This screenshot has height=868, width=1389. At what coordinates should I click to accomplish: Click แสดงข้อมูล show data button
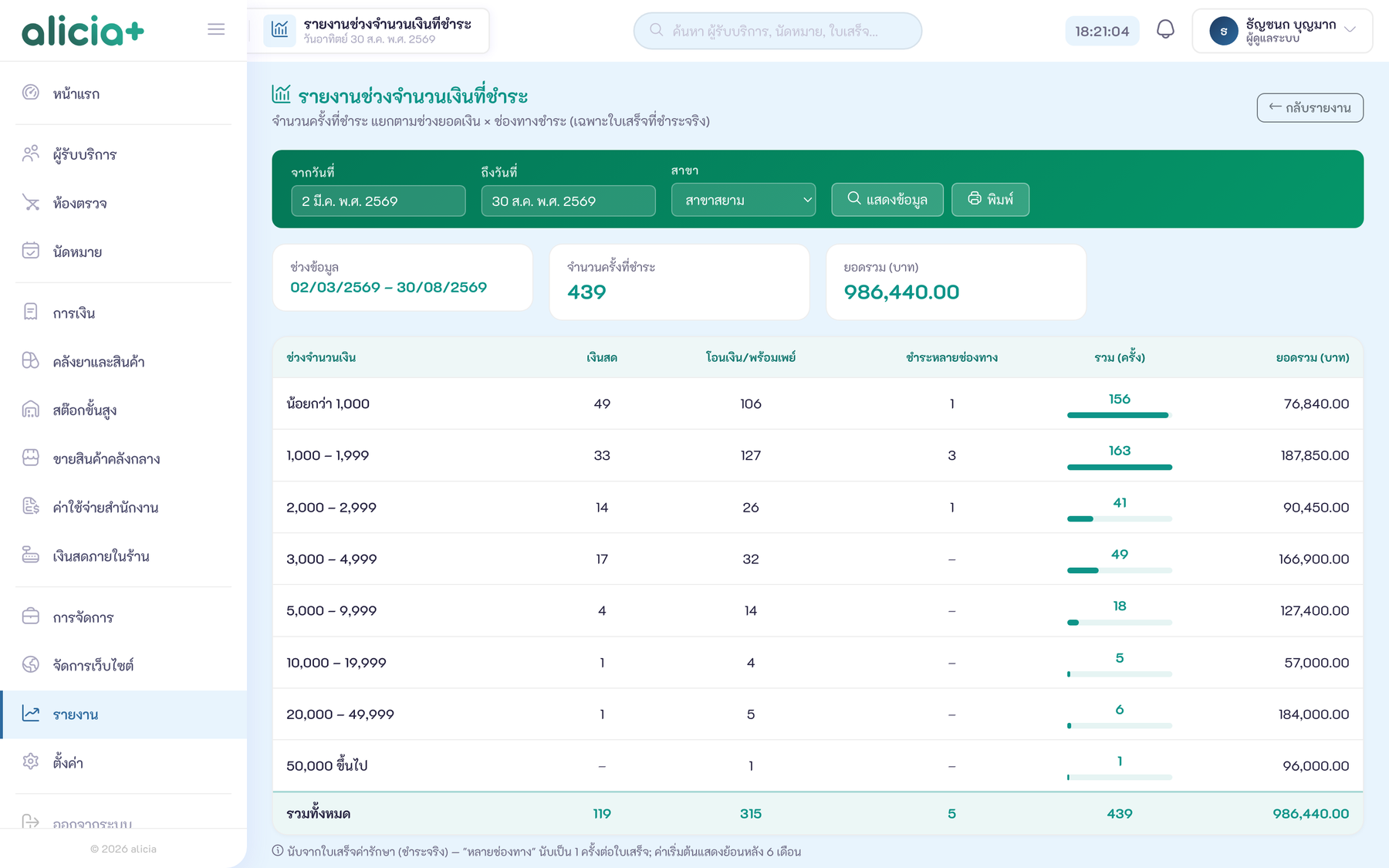point(887,199)
